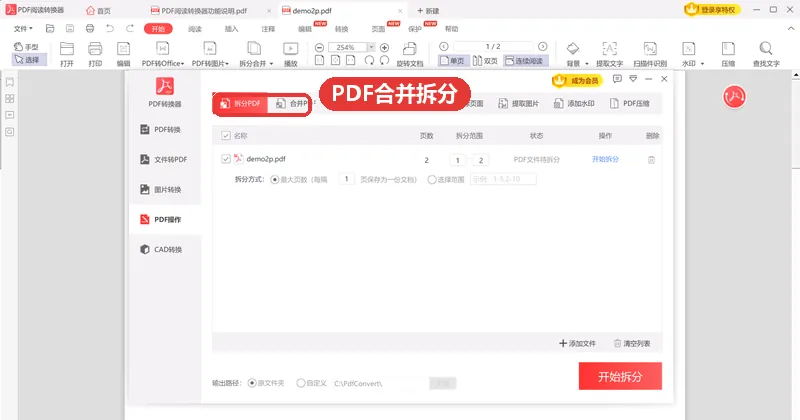Go to previous page arrow
Screen dimensions: 800x420
point(444,46)
